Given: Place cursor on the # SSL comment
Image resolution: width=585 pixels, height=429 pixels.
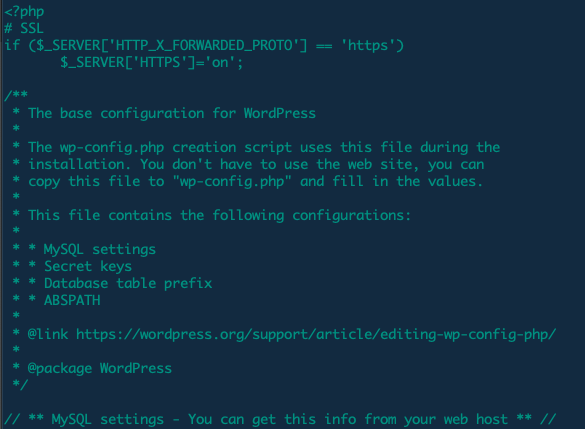Looking at the screenshot, I should coord(24,28).
